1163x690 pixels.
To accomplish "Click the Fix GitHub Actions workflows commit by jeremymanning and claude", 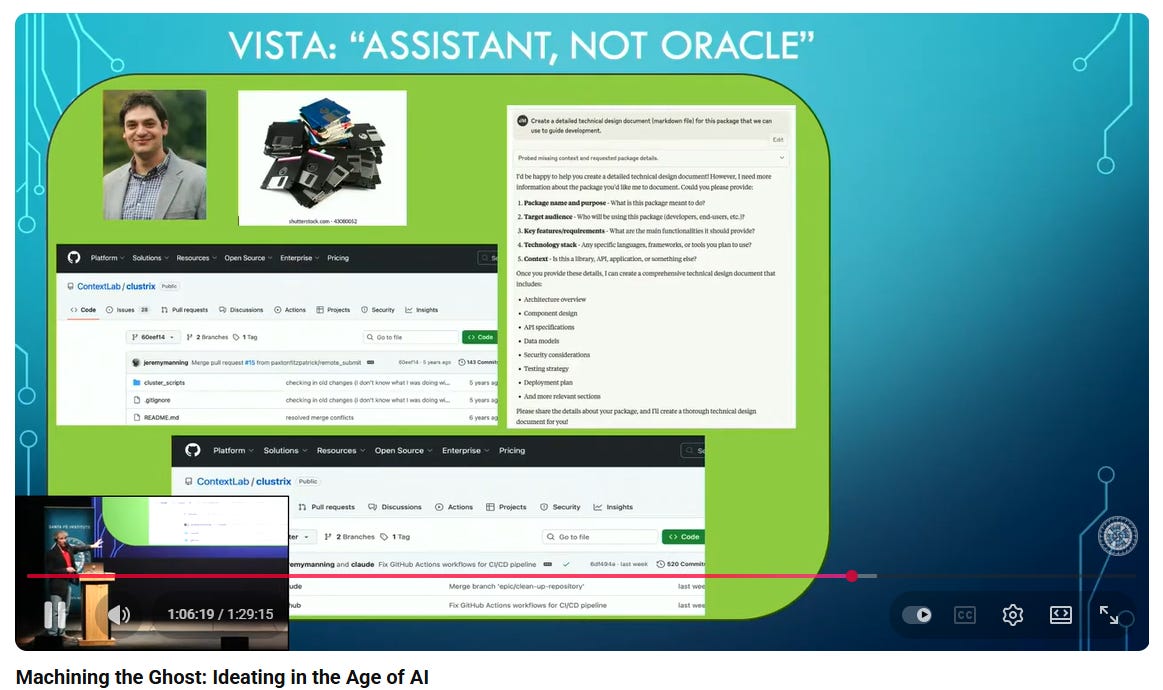I will (457, 564).
